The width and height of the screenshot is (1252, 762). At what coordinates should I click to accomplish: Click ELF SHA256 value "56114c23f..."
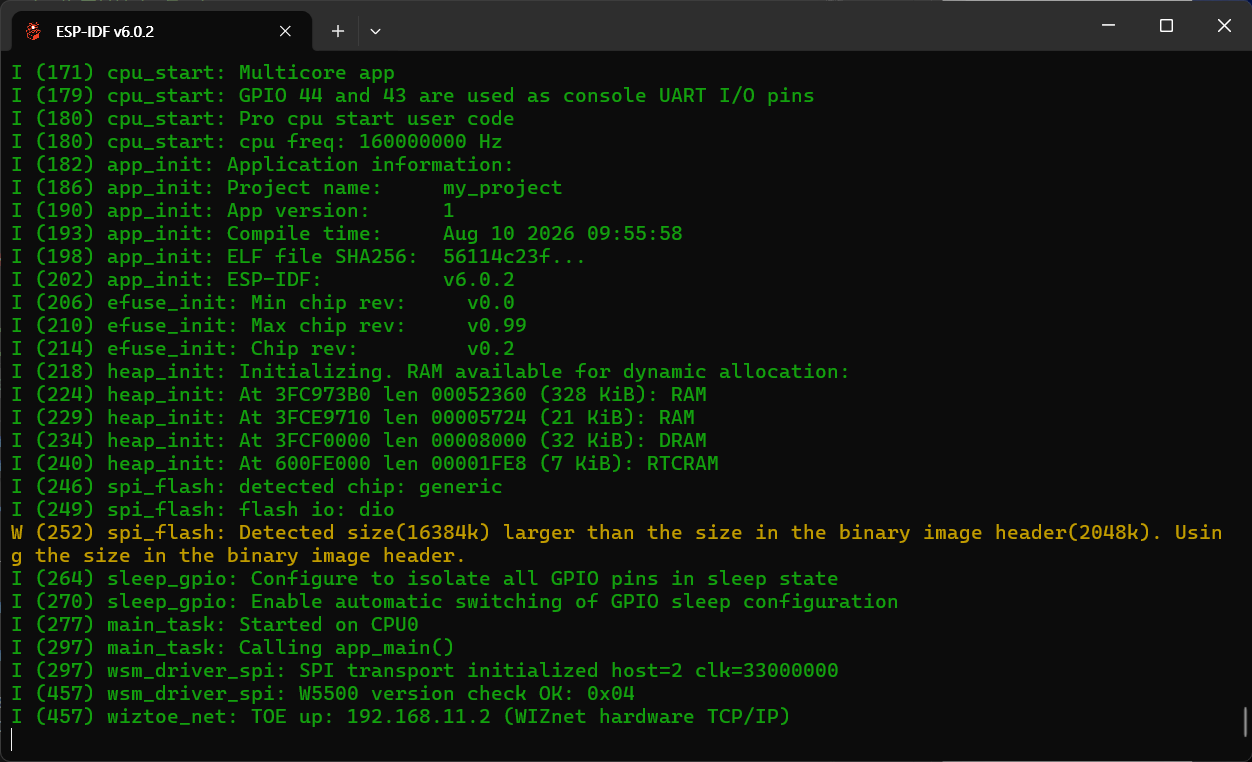pos(514,257)
